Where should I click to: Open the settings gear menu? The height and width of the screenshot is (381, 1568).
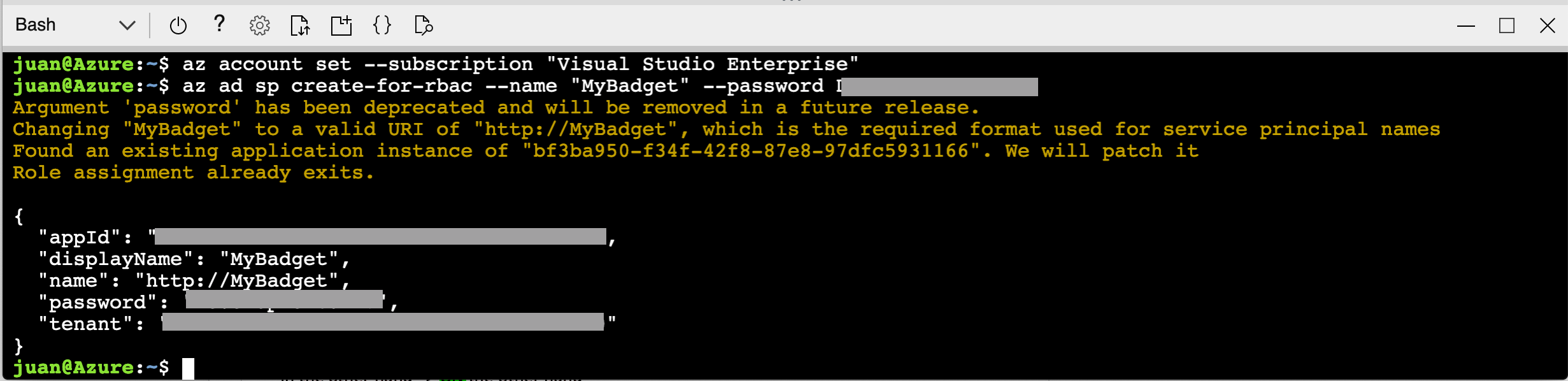[x=260, y=25]
